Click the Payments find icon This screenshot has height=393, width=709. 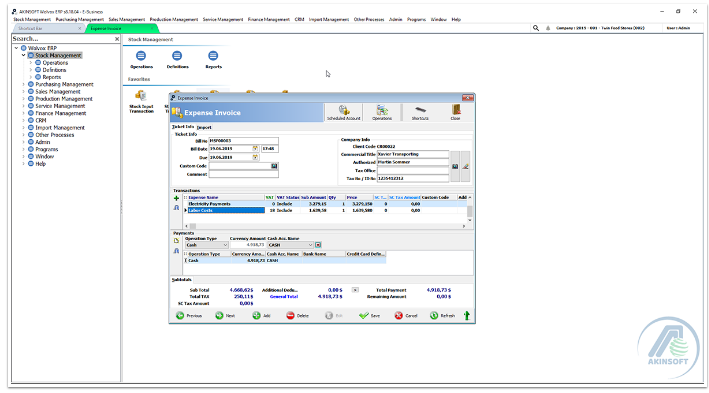(176, 251)
